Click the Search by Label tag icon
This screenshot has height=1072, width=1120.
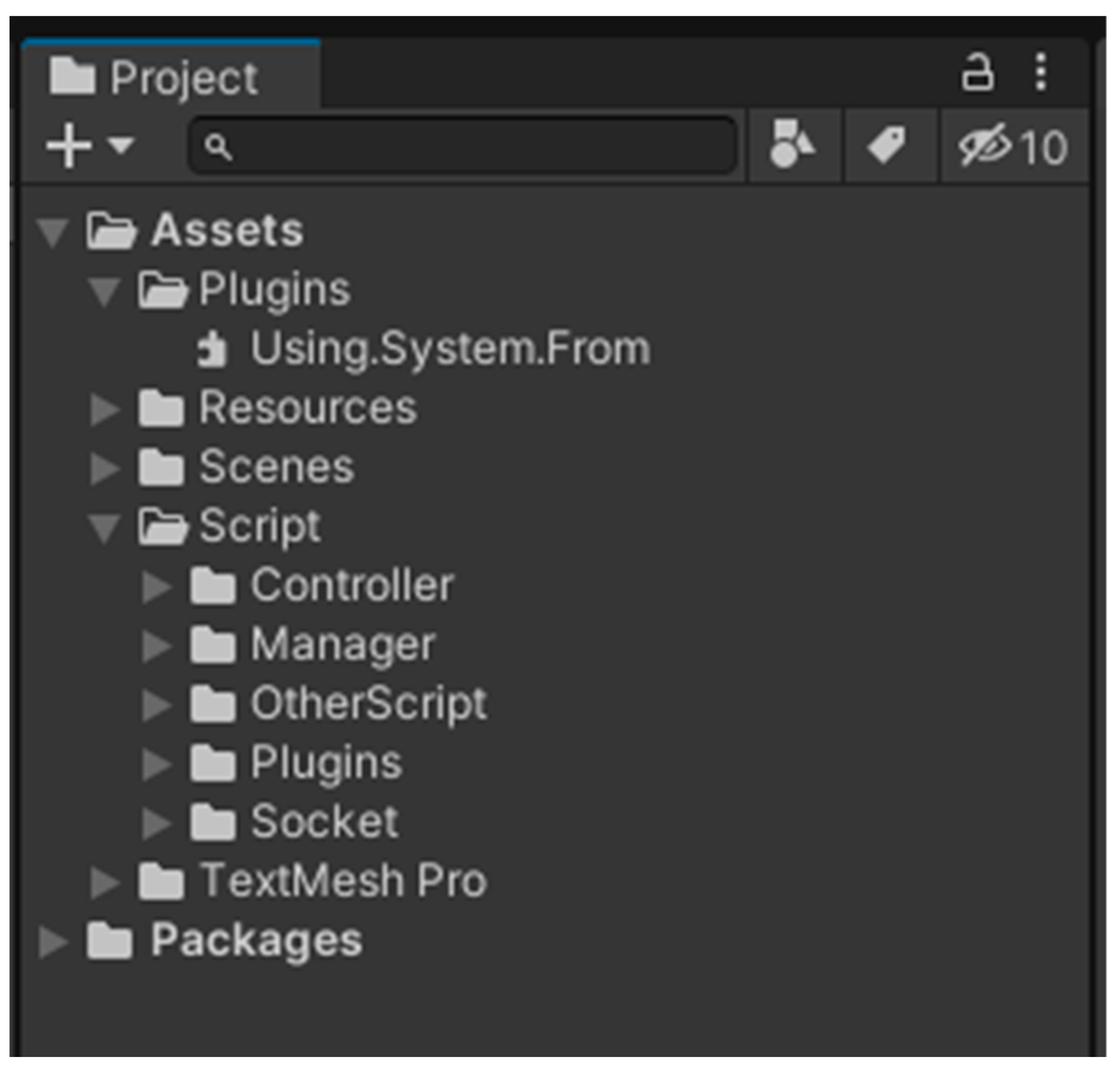[887, 145]
